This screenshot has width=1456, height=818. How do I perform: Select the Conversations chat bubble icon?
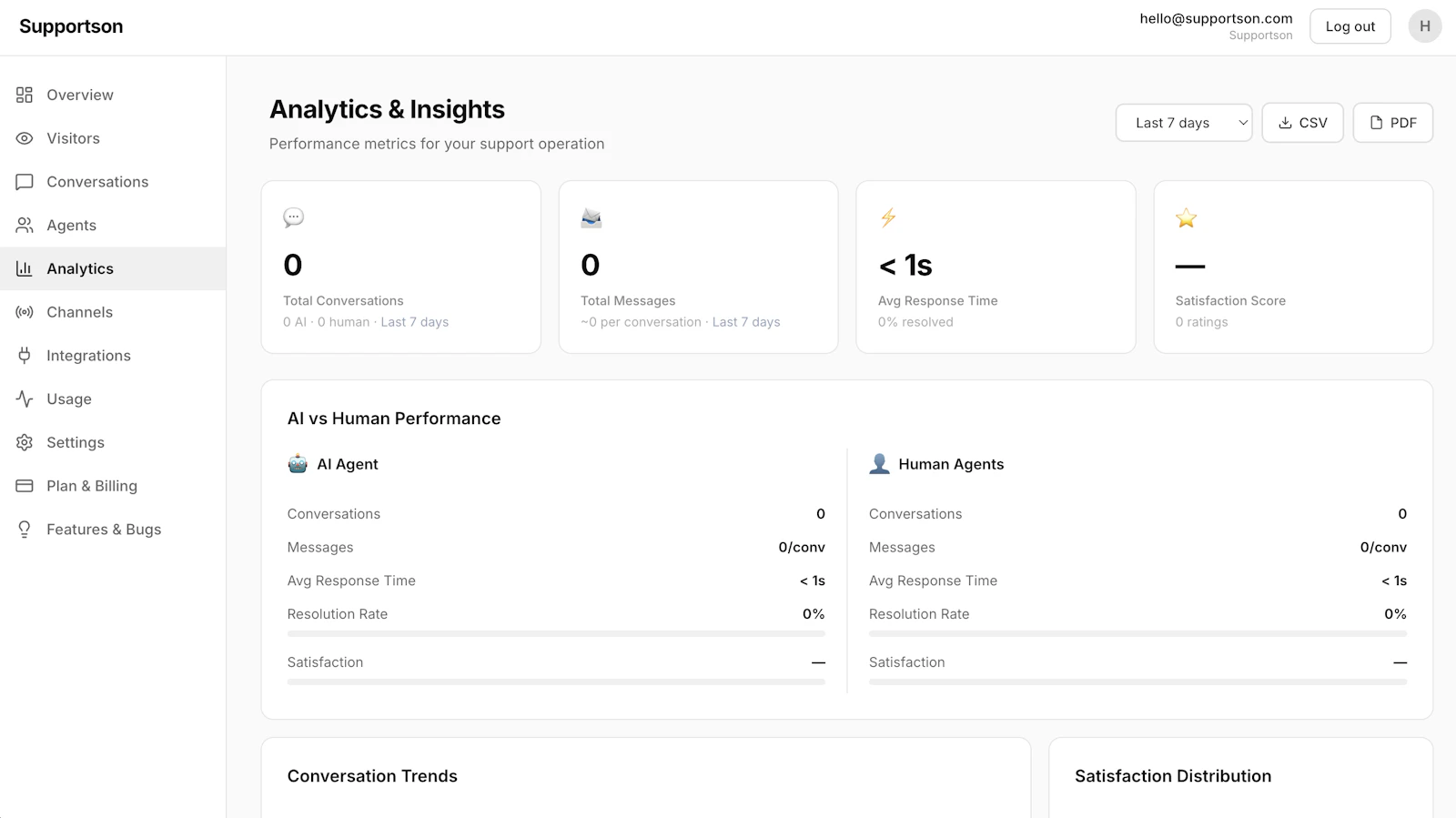click(x=25, y=182)
